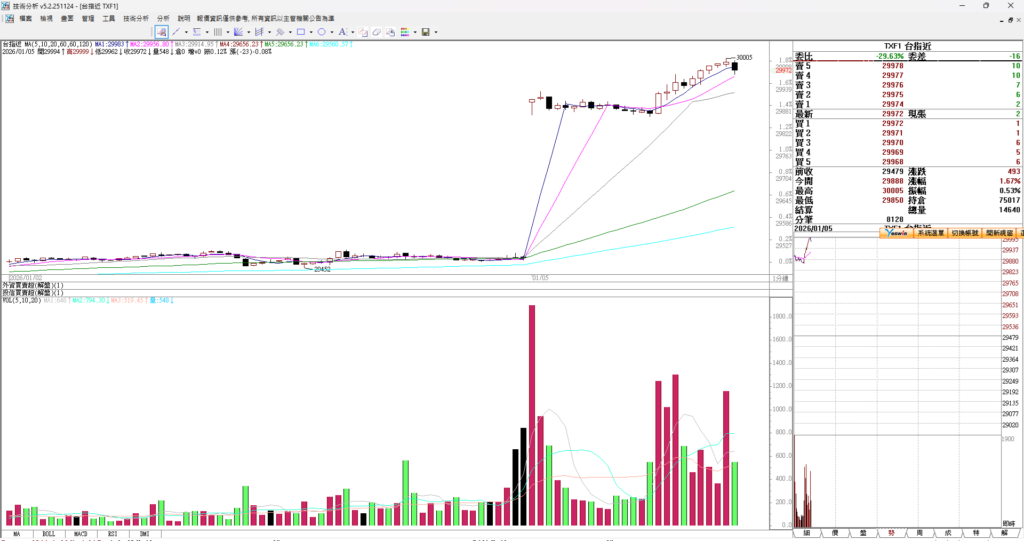The width and height of the screenshot is (1024, 541).
Task: Select the trend line drawing tool
Action: pos(176,32)
